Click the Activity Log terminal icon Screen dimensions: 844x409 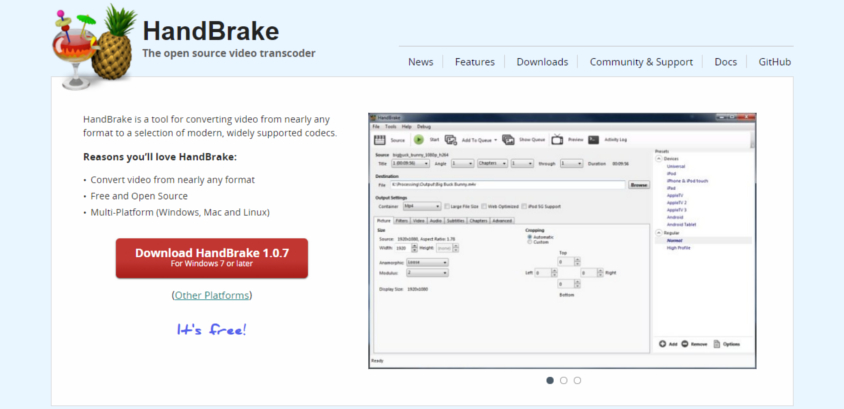click(594, 140)
